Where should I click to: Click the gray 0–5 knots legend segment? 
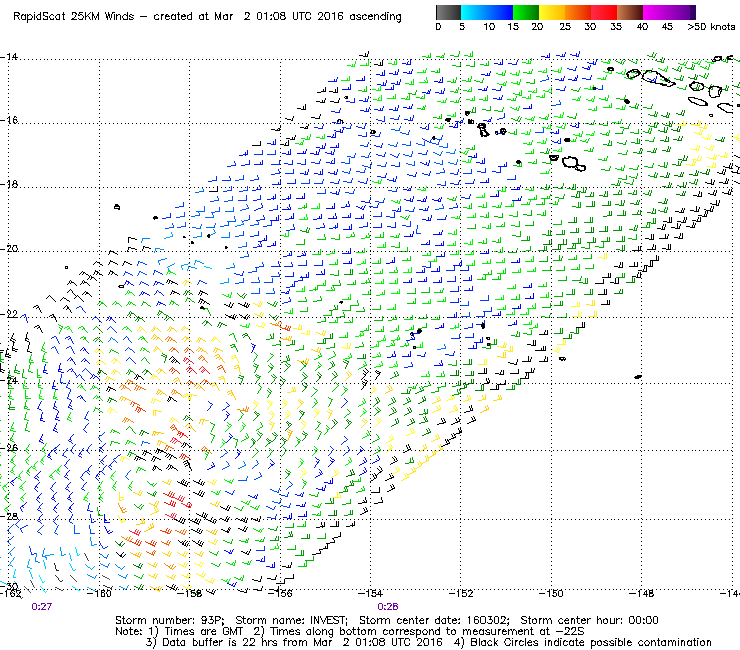click(448, 12)
